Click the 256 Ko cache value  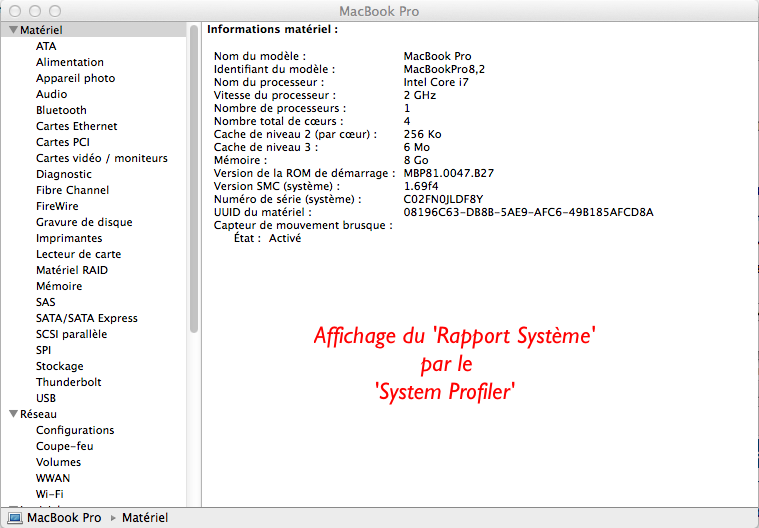[422, 134]
